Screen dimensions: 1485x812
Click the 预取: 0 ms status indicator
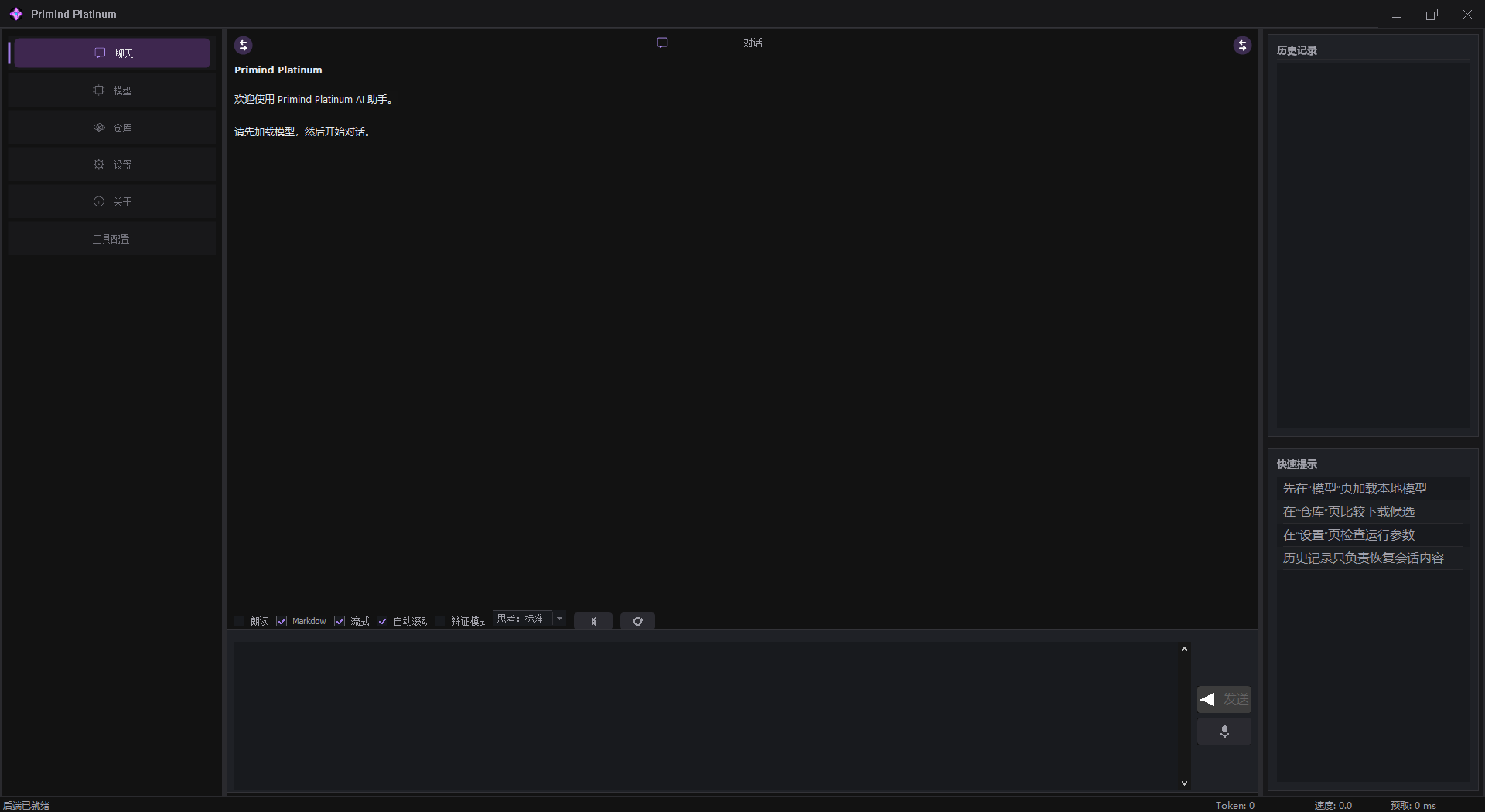click(x=1413, y=805)
